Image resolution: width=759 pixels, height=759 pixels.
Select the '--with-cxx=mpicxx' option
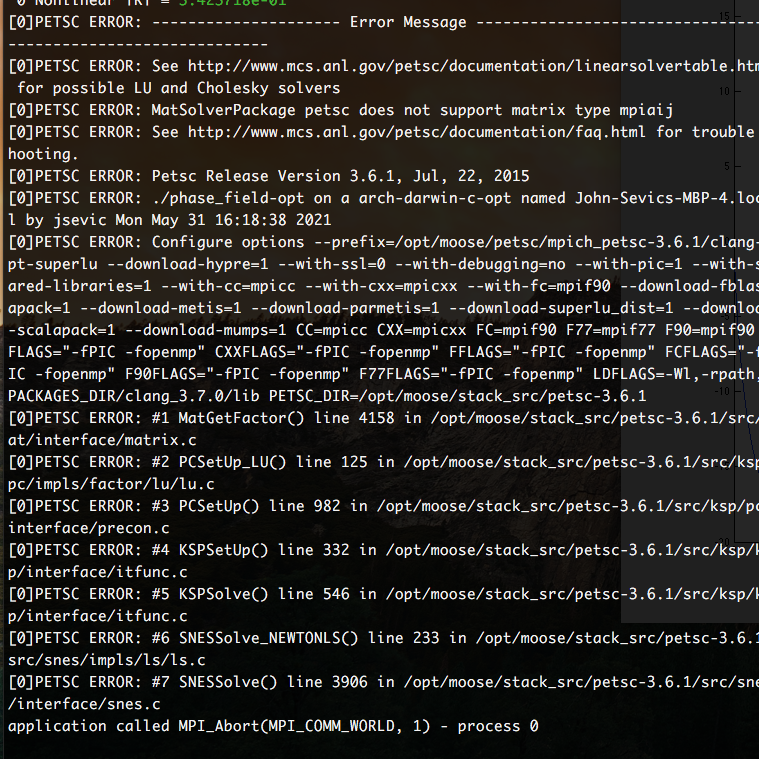coord(380,286)
